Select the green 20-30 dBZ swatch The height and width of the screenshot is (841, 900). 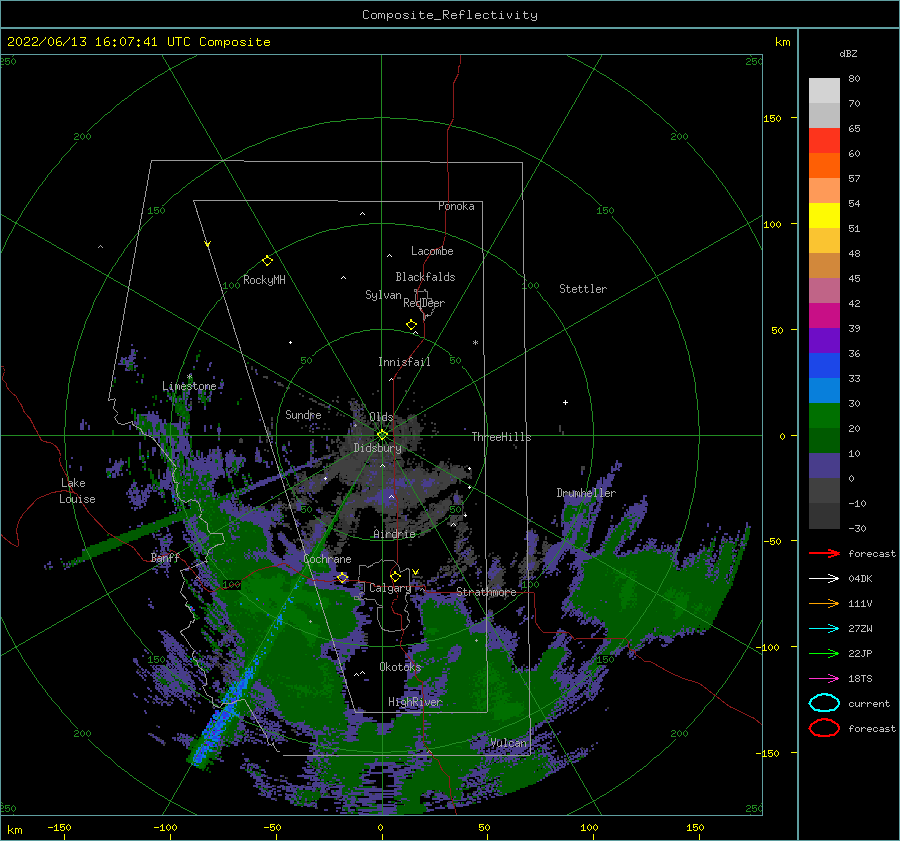click(x=824, y=415)
